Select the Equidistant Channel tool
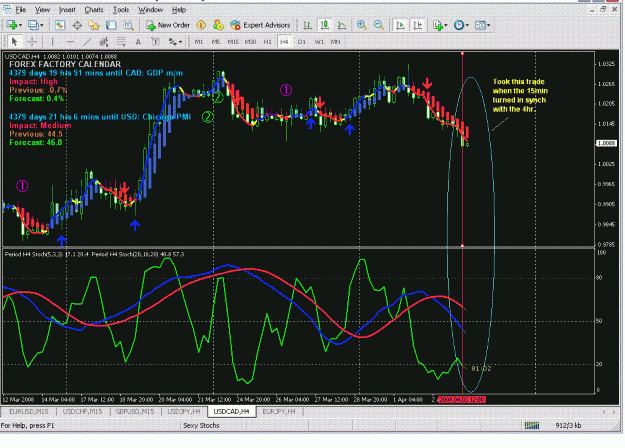The height and width of the screenshot is (448, 625). [x=104, y=41]
